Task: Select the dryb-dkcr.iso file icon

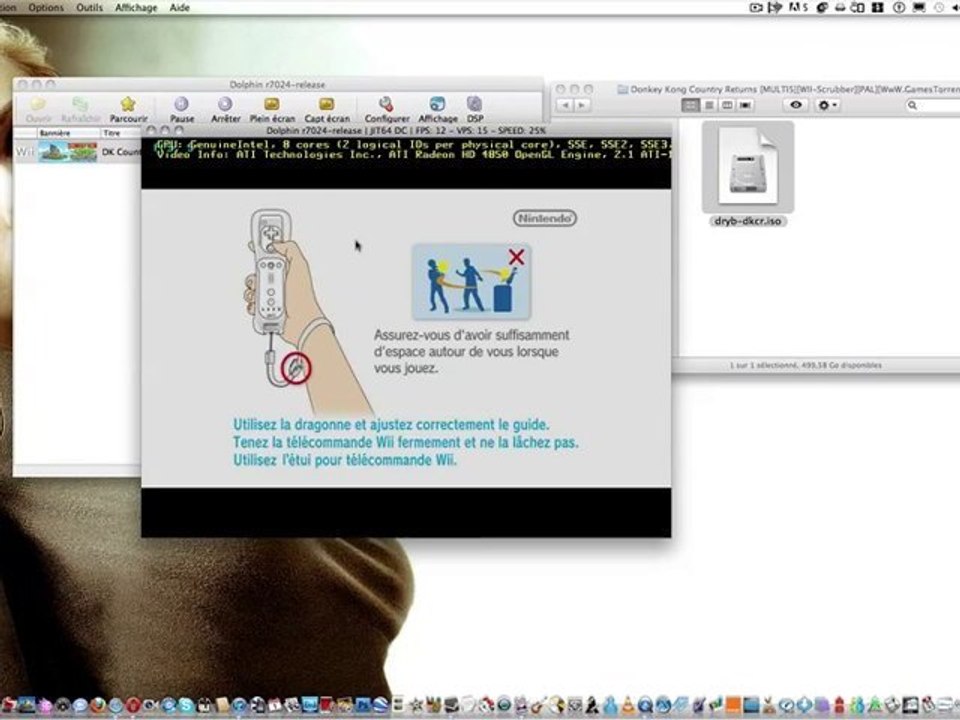Action: pos(748,167)
